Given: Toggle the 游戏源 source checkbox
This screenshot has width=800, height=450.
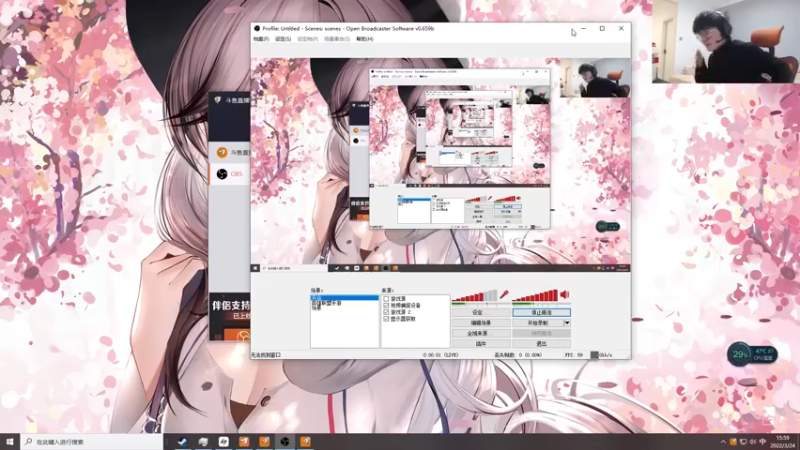Looking at the screenshot, I should (386, 298).
